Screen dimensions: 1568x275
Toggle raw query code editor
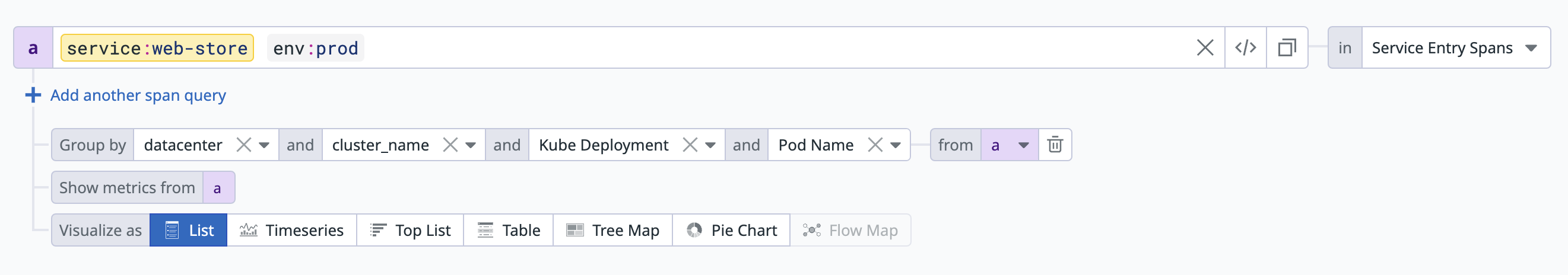pos(1245,47)
